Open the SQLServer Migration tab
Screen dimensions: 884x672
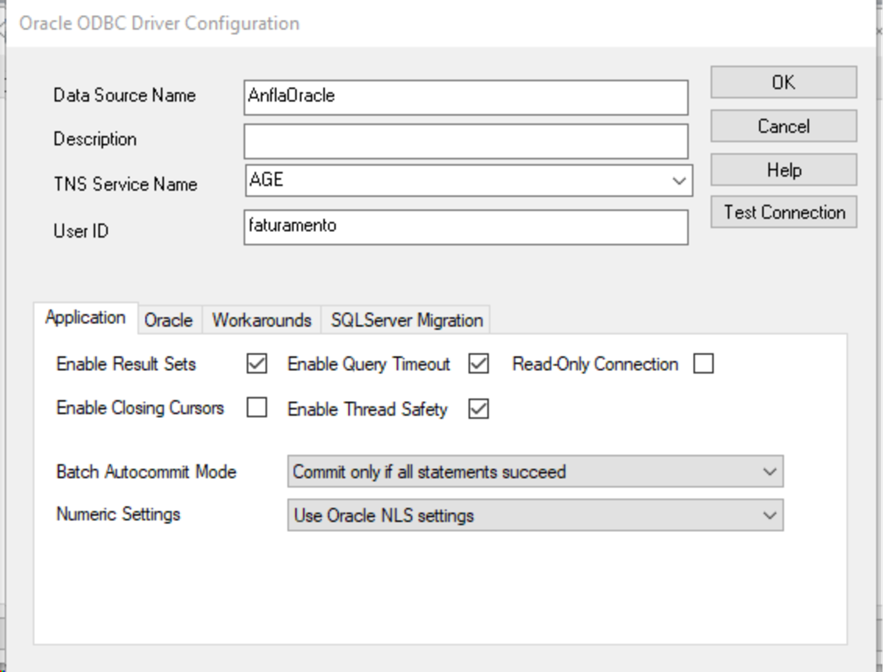click(x=406, y=320)
